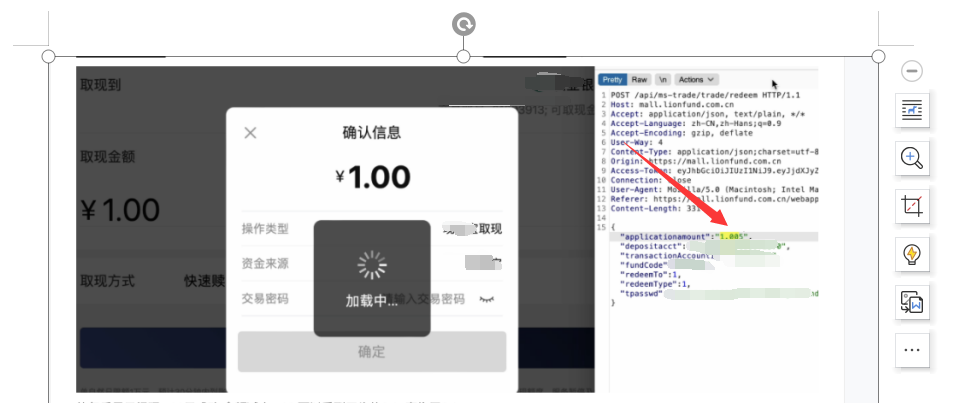Viewport: 964px width, 403px height.
Task: Select the crop image tool
Action: (912, 206)
